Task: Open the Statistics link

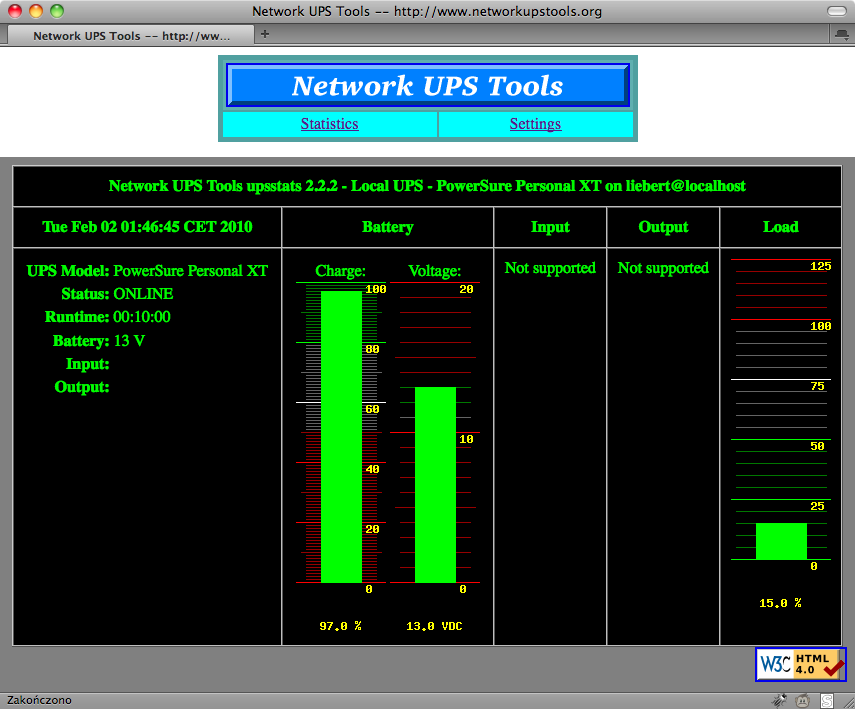Action: (x=329, y=124)
